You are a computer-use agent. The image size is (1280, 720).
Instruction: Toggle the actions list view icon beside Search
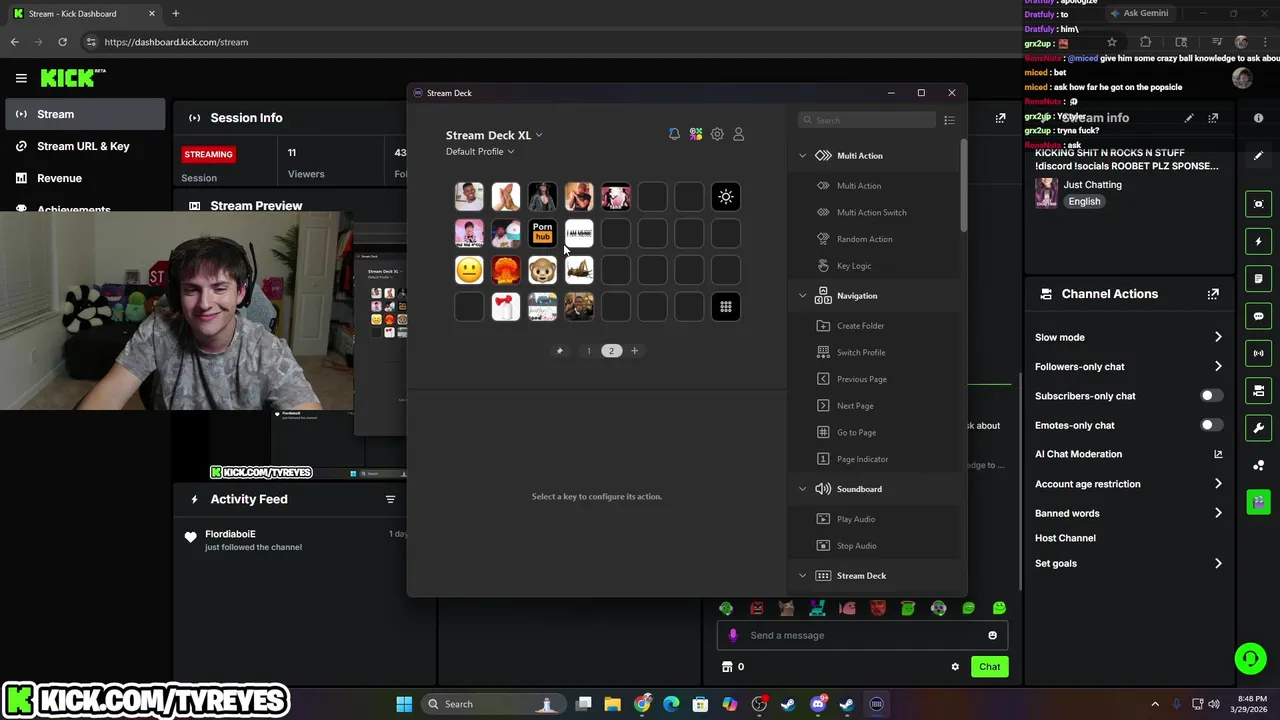tap(949, 120)
